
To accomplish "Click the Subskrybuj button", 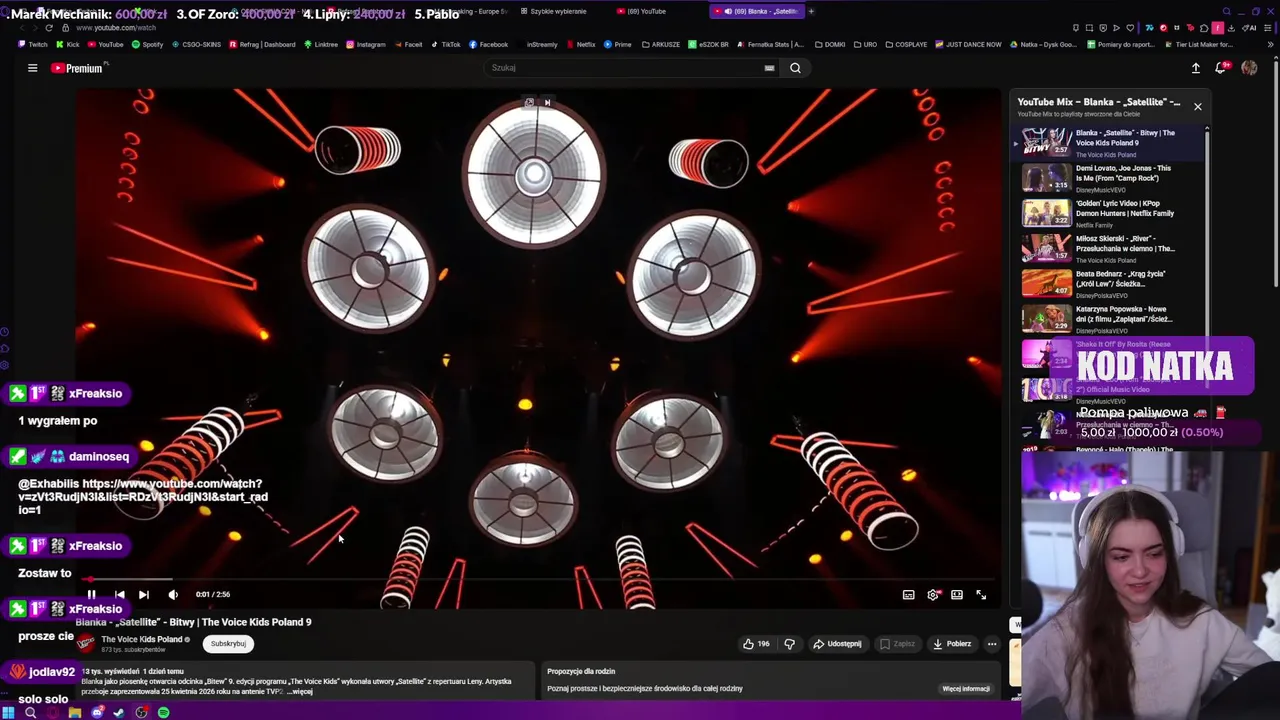I will [228, 644].
